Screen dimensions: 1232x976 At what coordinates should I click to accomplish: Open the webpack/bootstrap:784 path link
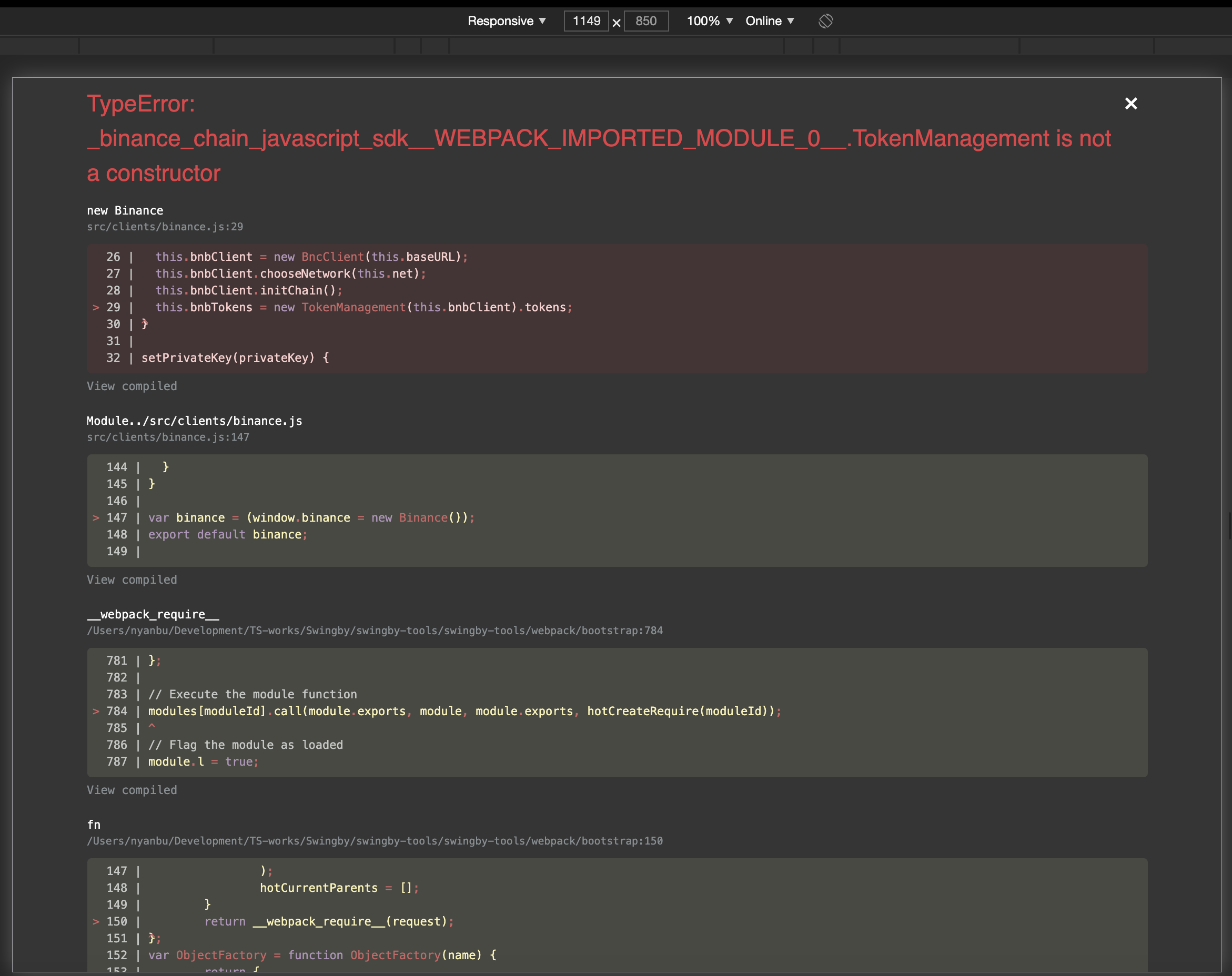[375, 631]
